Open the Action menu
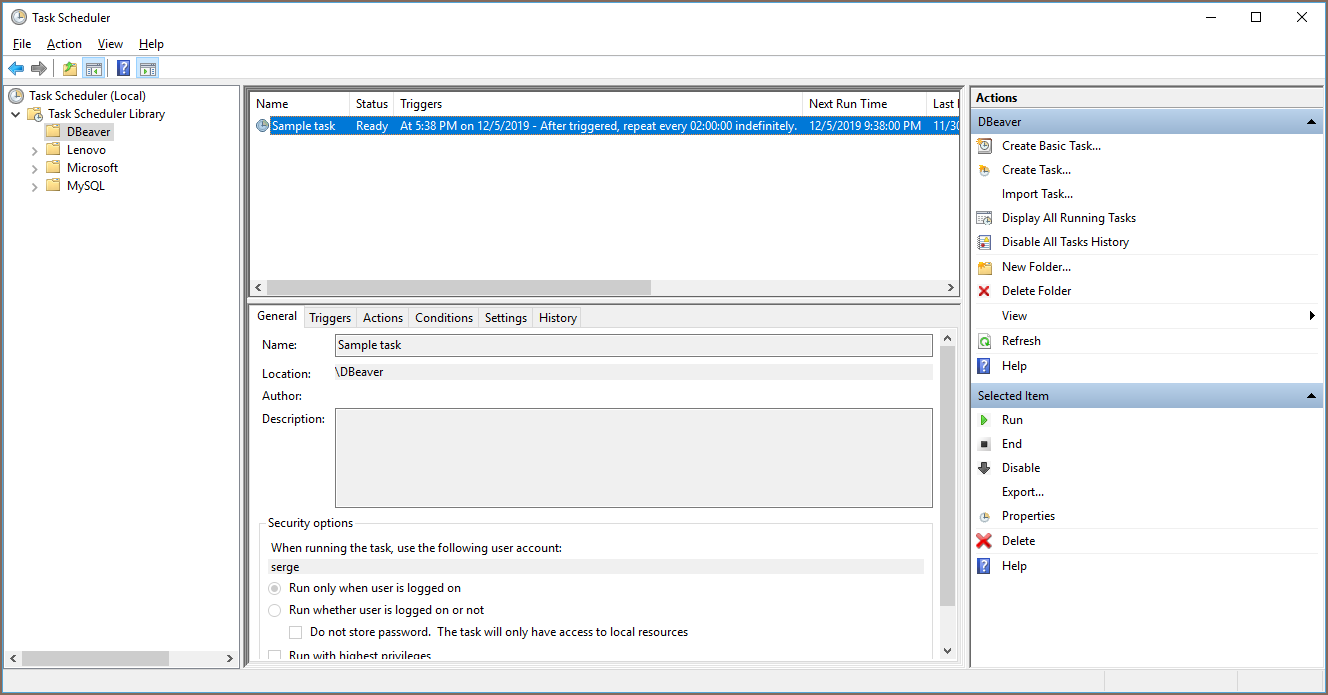 (x=64, y=44)
